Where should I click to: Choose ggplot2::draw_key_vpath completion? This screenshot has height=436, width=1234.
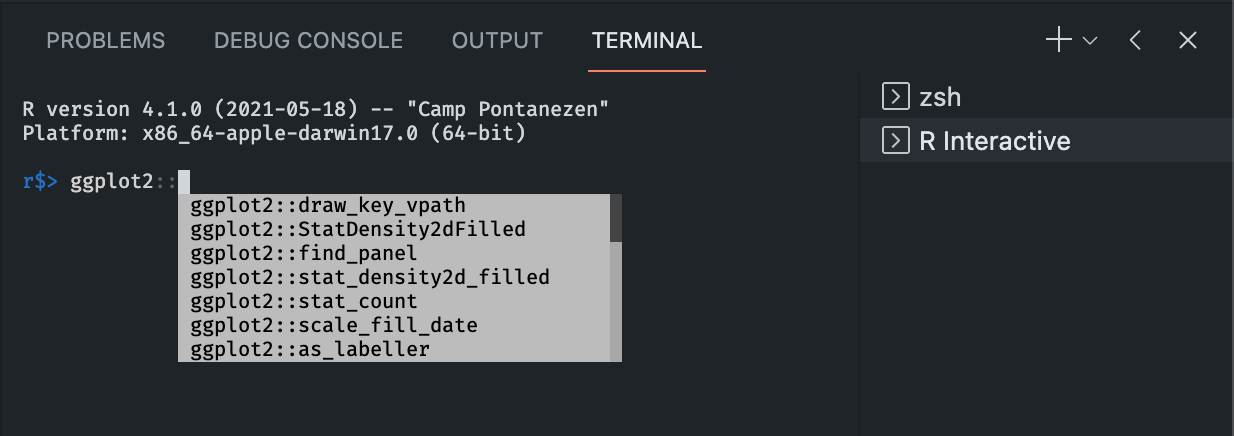tap(394, 206)
